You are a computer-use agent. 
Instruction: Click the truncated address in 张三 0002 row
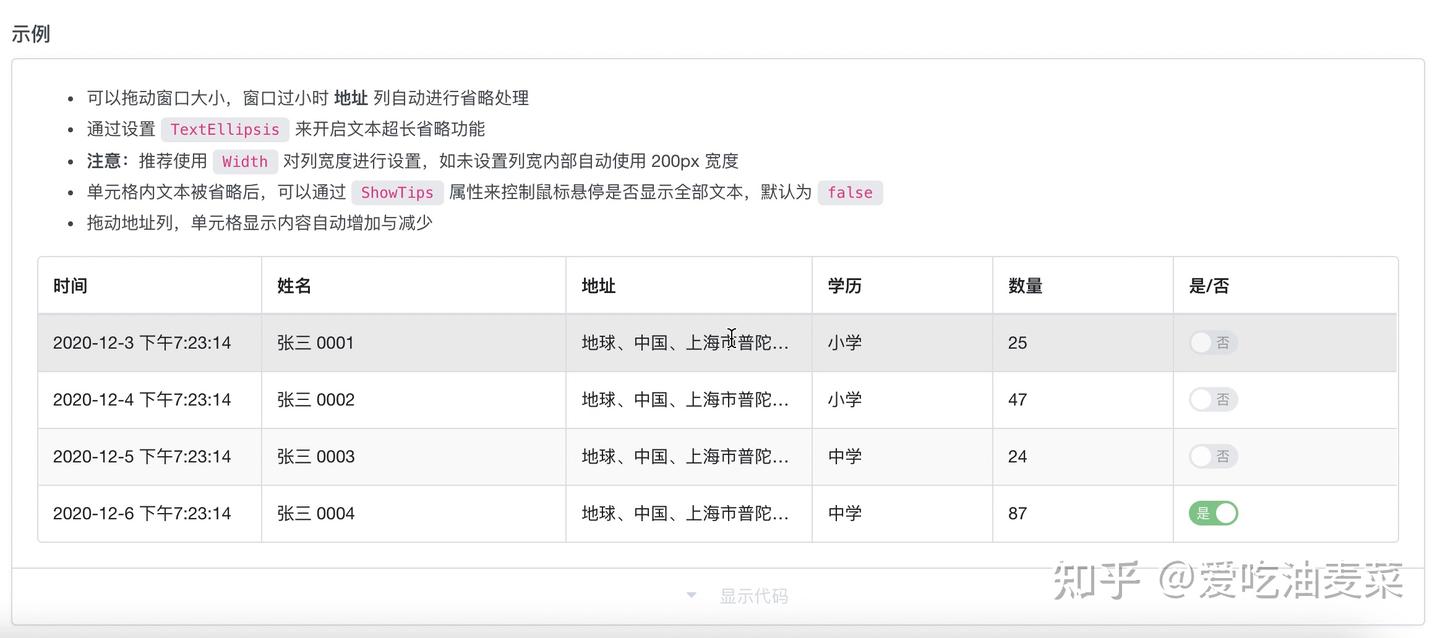[686, 400]
